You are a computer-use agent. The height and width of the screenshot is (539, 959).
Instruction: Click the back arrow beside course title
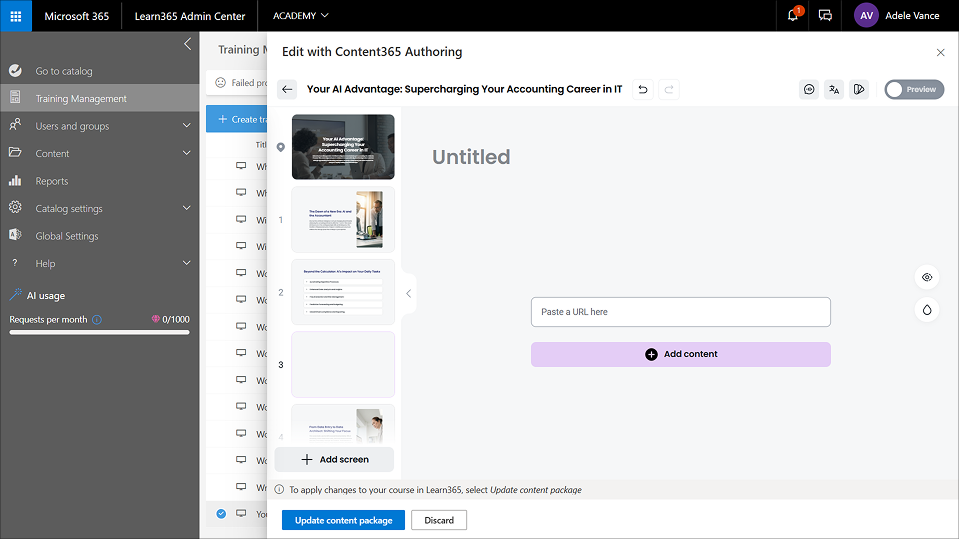click(x=287, y=89)
